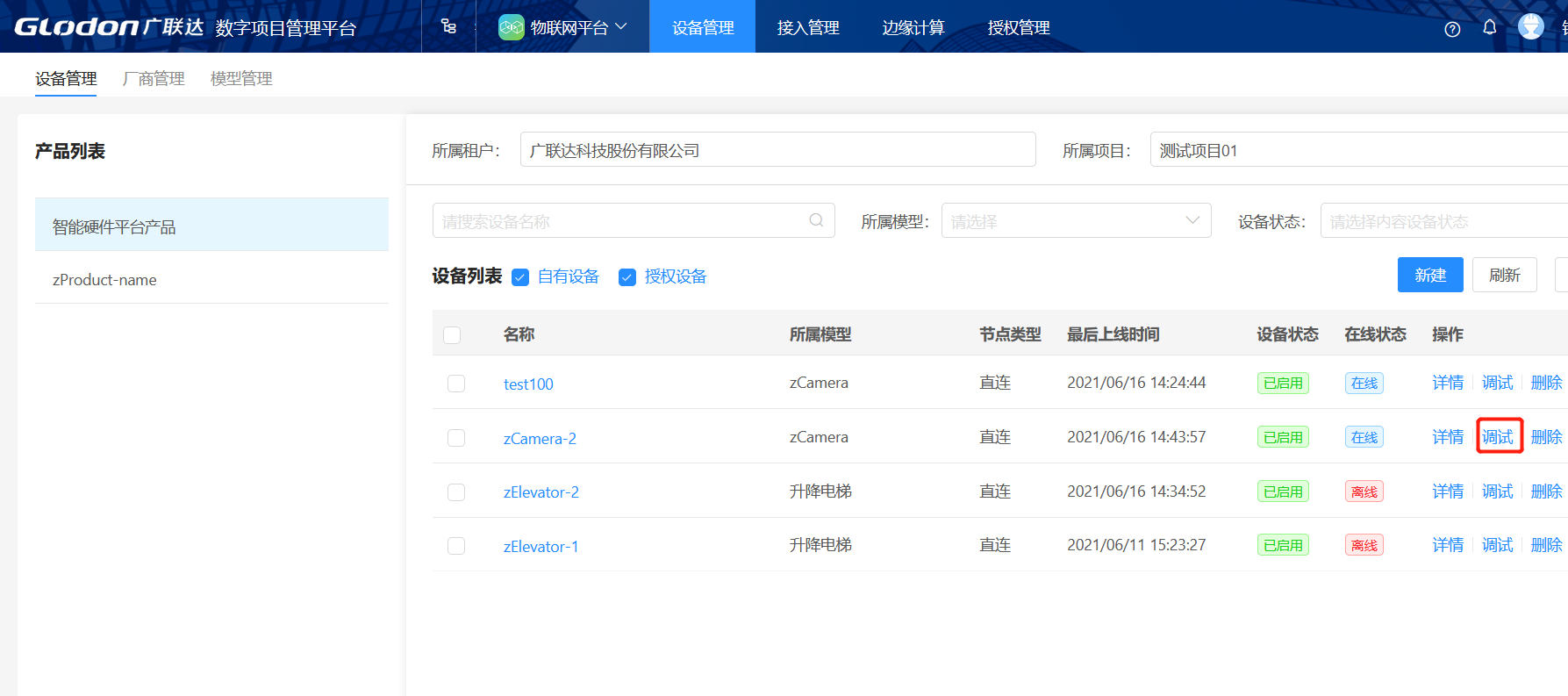Check the select-all checkbox in table header
The width and height of the screenshot is (1568, 696).
point(452,335)
